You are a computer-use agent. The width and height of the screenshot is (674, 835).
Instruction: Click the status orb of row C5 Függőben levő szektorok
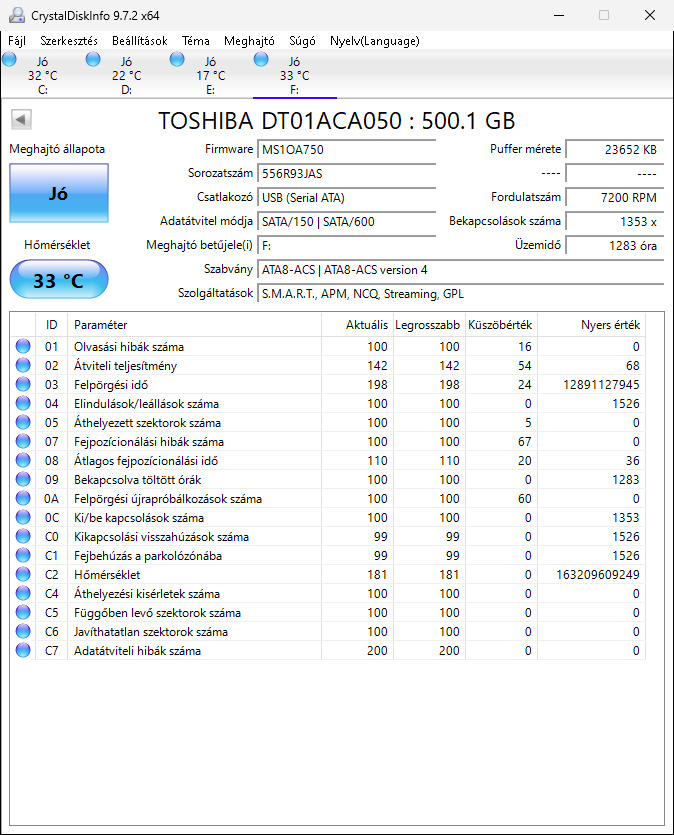tap(23, 612)
